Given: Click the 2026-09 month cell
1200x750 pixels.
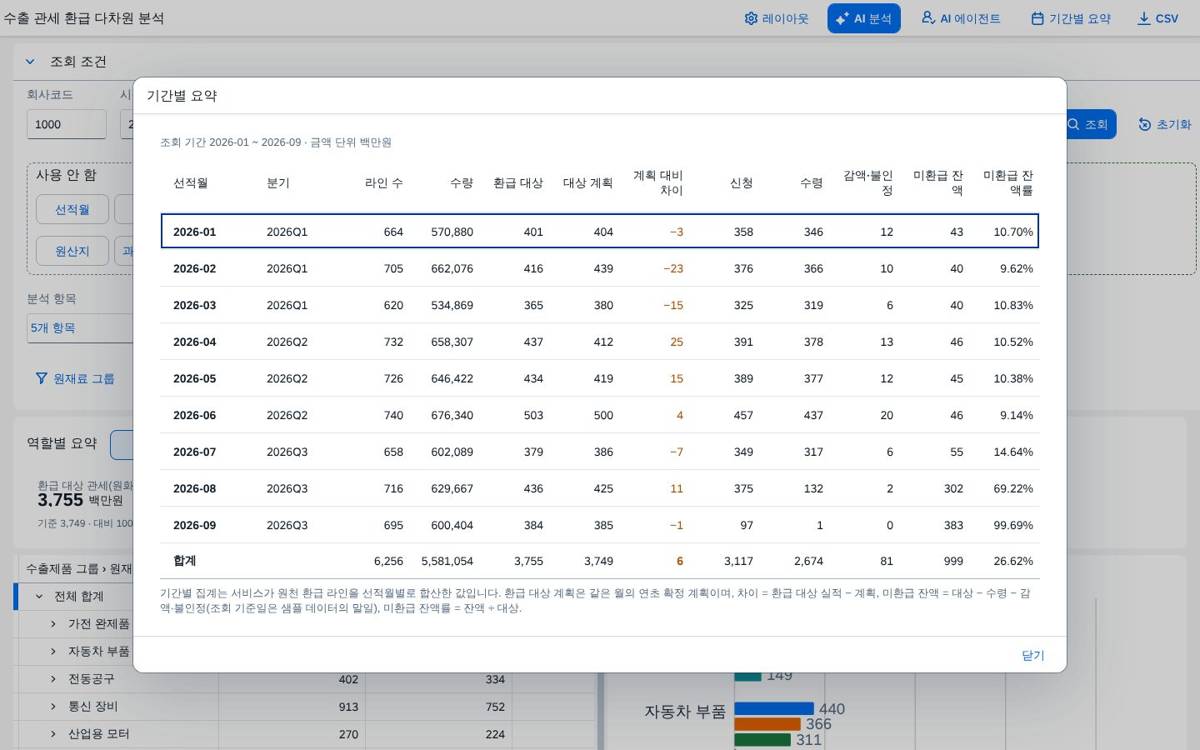Looking at the screenshot, I should 194,525.
